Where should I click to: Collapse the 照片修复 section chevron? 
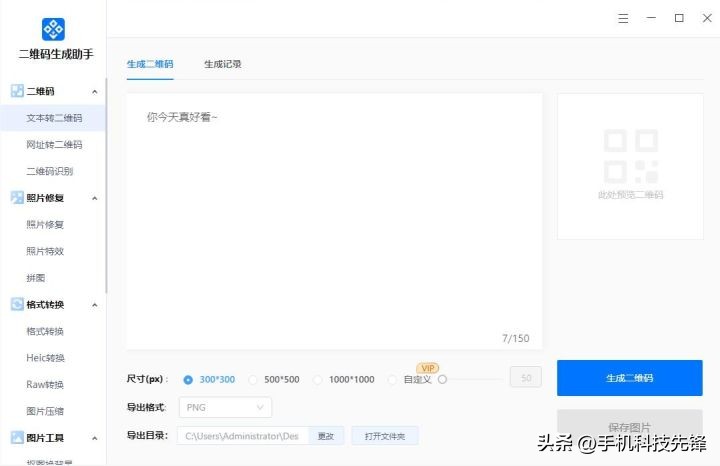pyautogui.click(x=95, y=198)
